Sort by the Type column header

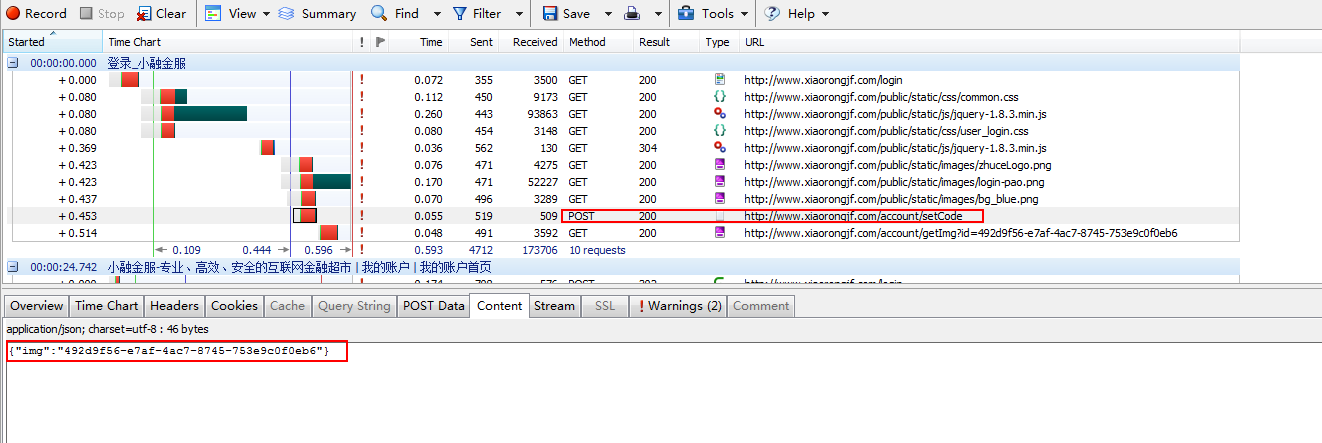click(x=719, y=42)
